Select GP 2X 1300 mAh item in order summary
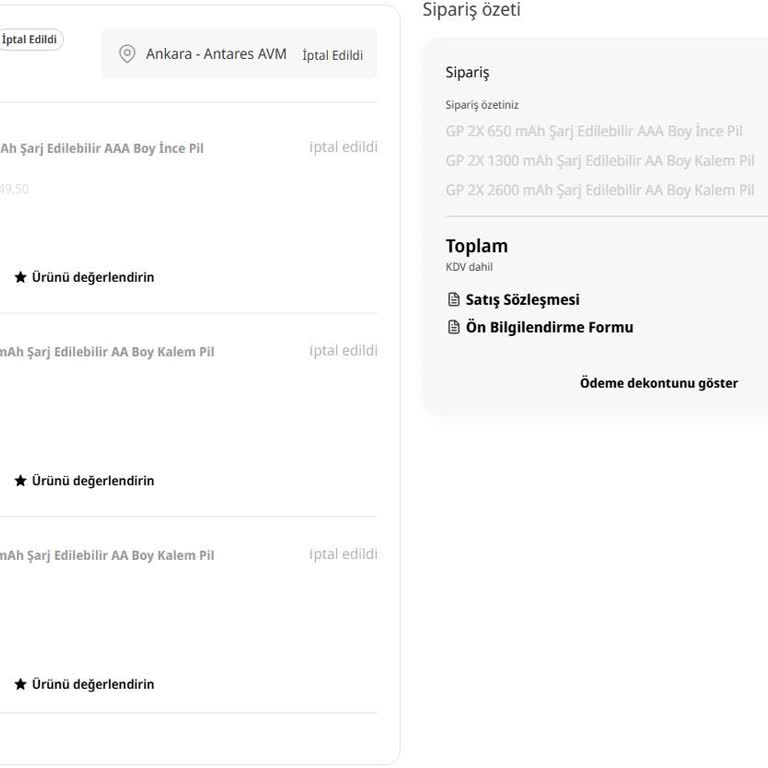This screenshot has height=768, width=768. click(599, 160)
